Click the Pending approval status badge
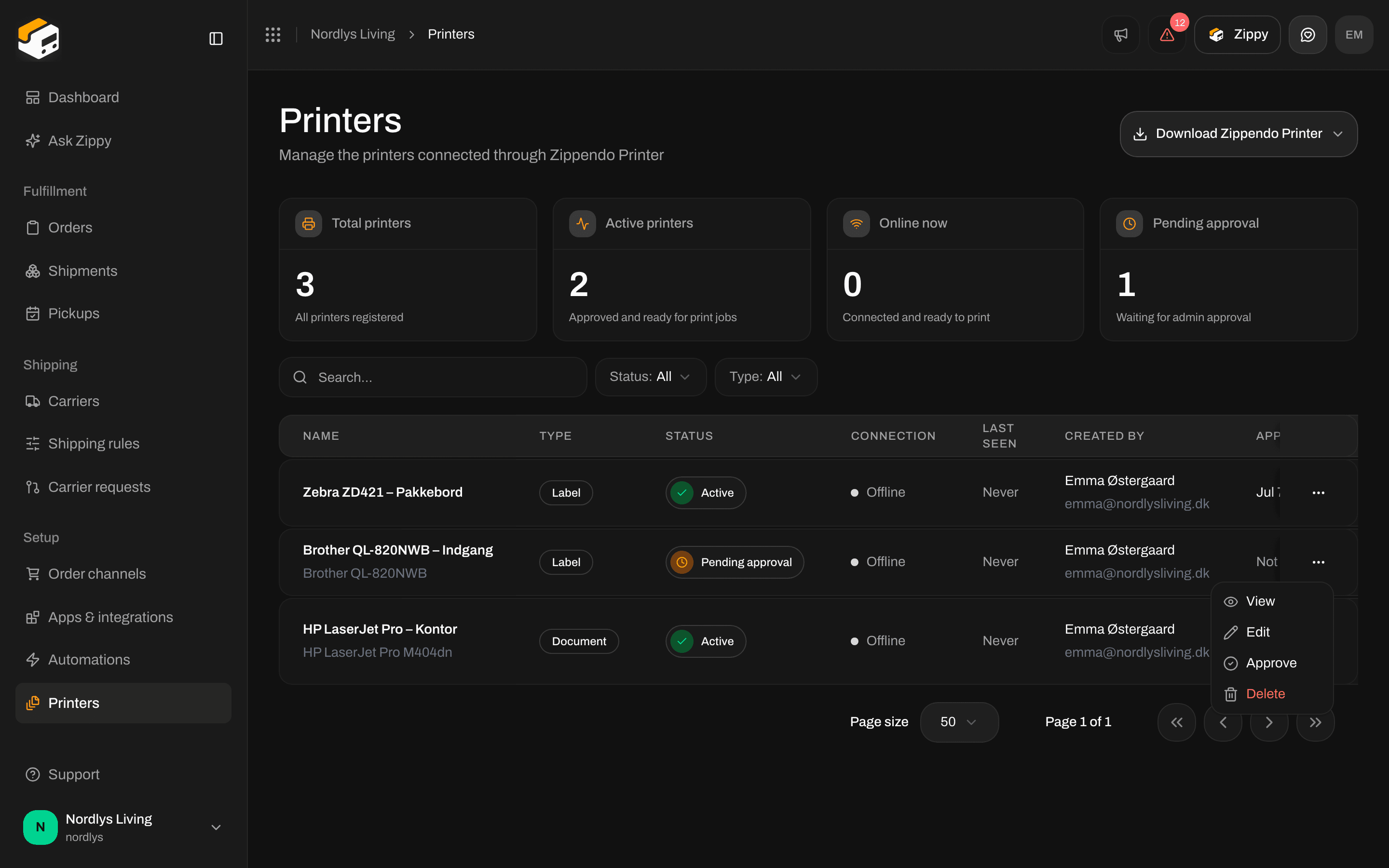 click(735, 562)
